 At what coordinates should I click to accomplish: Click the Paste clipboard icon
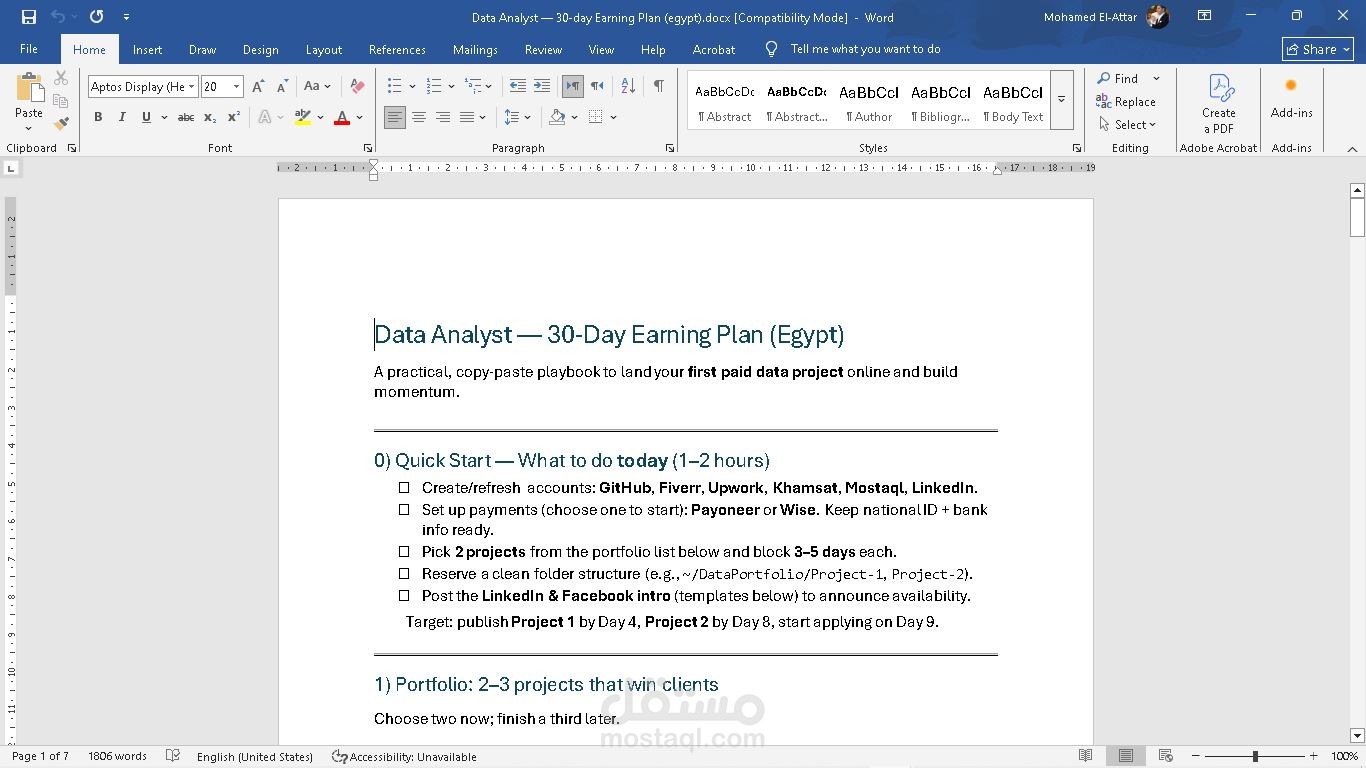click(x=29, y=87)
